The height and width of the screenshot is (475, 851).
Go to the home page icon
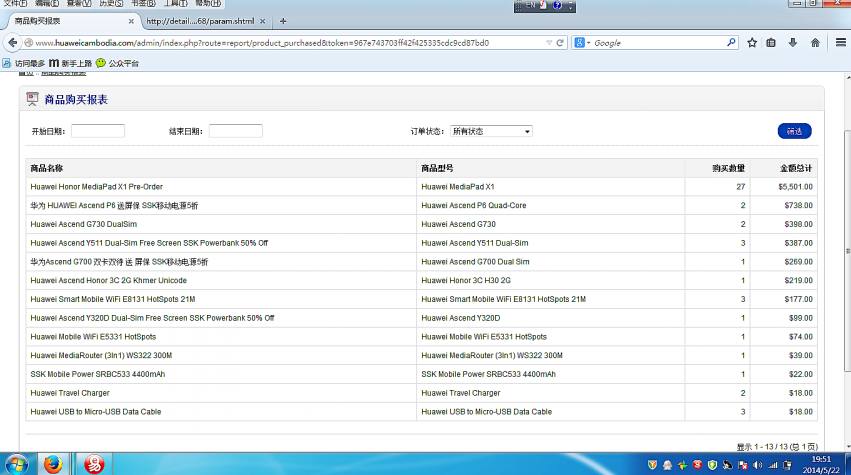(815, 42)
